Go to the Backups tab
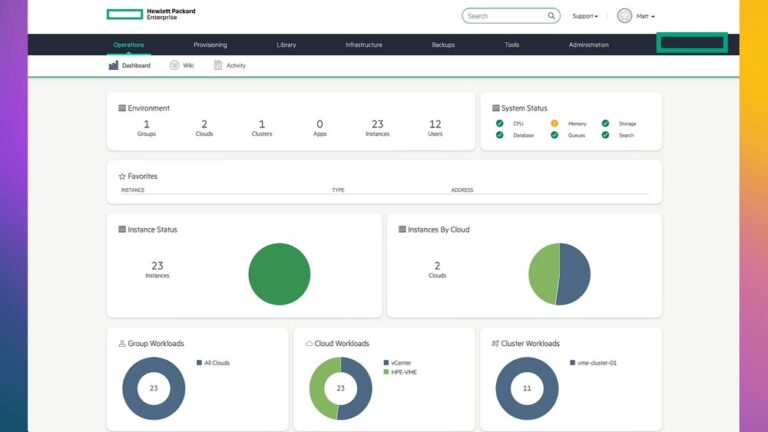Image resolution: width=768 pixels, height=432 pixels. pos(443,45)
